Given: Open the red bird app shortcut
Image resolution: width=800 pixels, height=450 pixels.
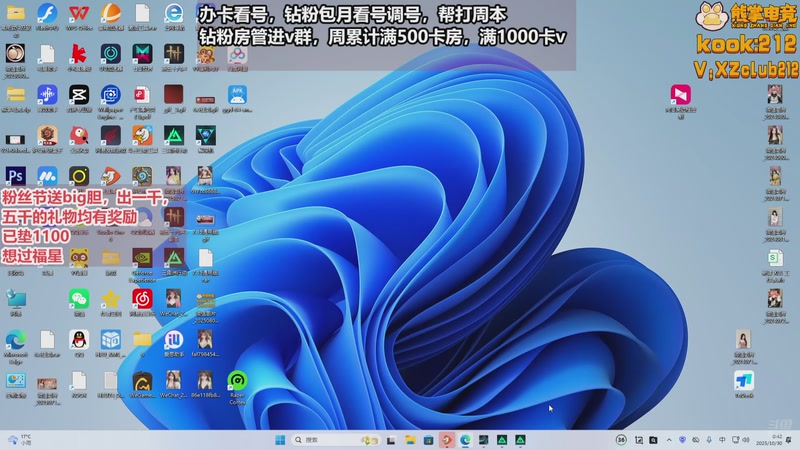Looking at the screenshot, I should (x=79, y=136).
